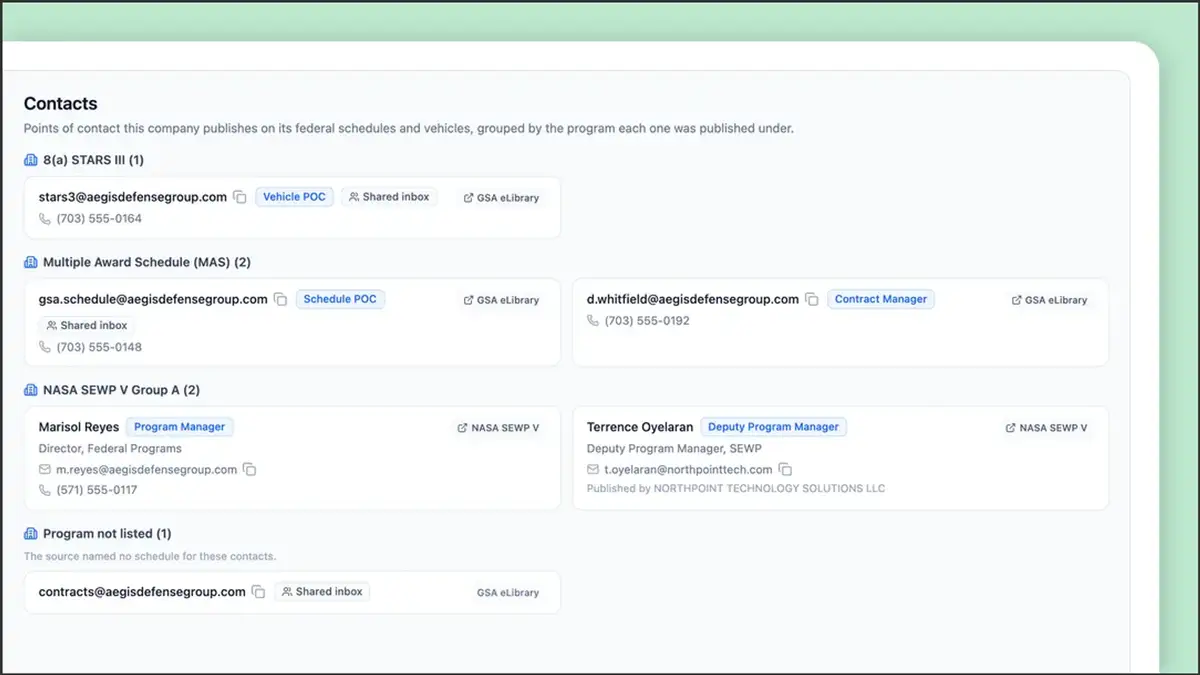The height and width of the screenshot is (675, 1200).
Task: Click the name Marisol Reyes
Action: coord(79,427)
